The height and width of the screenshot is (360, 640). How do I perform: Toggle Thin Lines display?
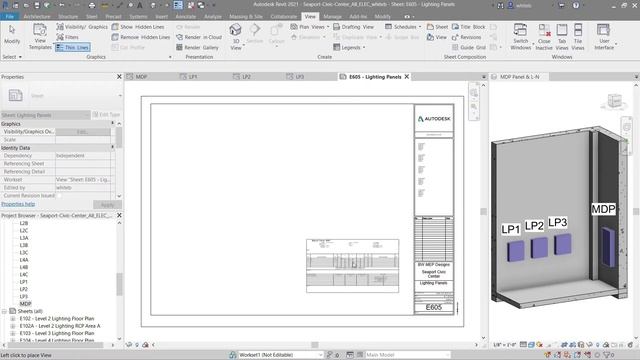point(72,47)
